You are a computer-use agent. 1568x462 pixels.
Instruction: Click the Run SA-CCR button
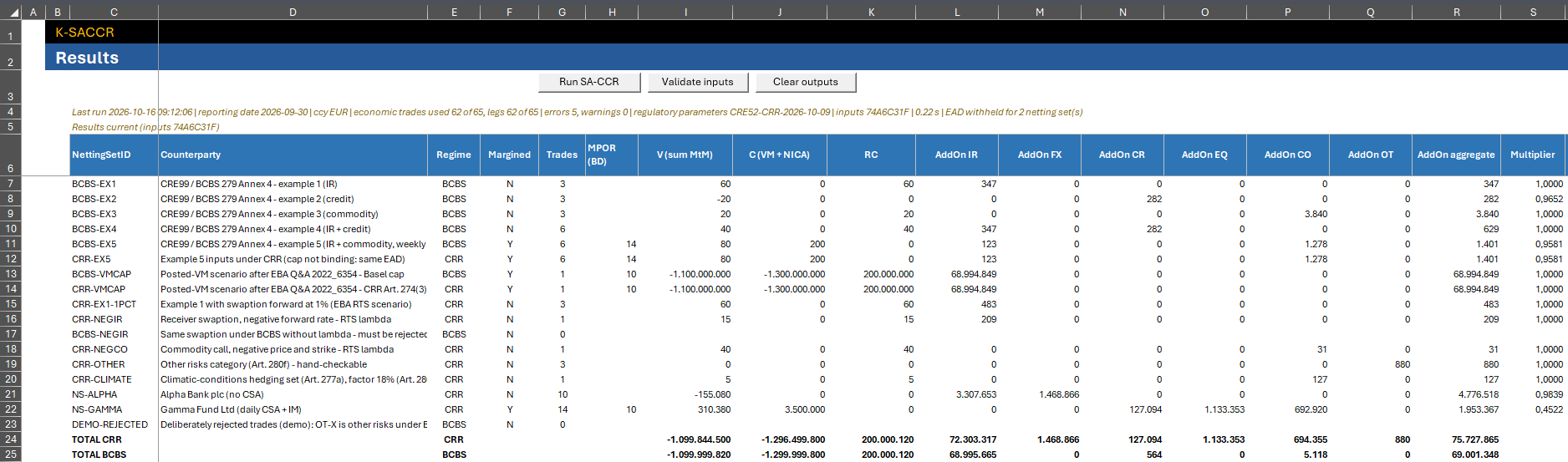pos(589,82)
